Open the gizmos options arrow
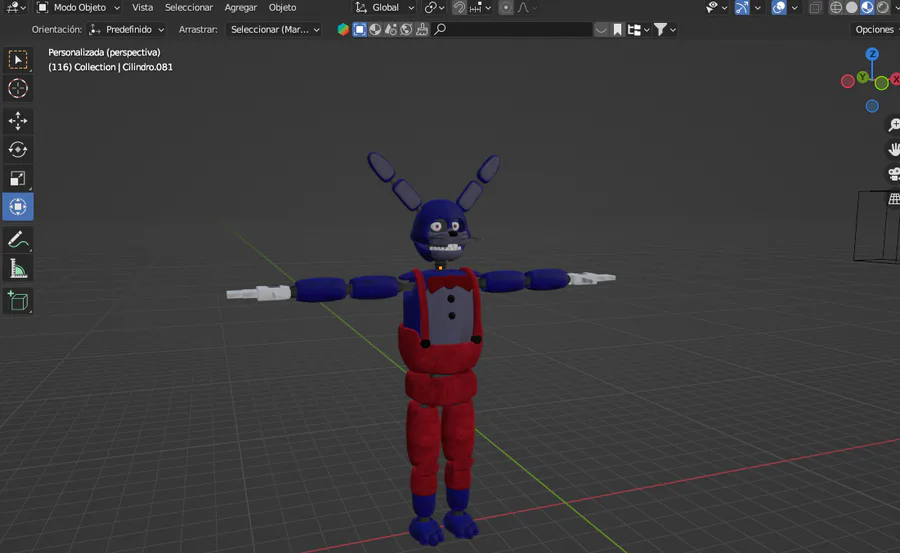 758,7
